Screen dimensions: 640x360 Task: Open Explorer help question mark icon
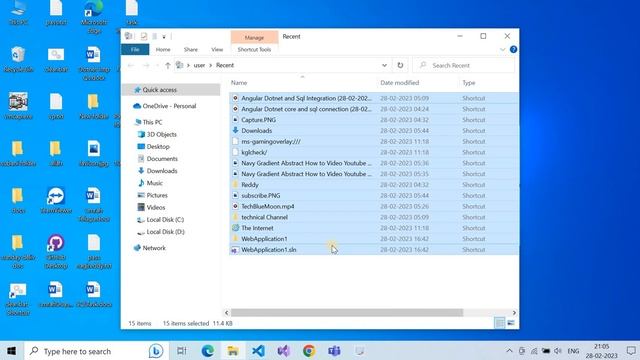(513, 49)
